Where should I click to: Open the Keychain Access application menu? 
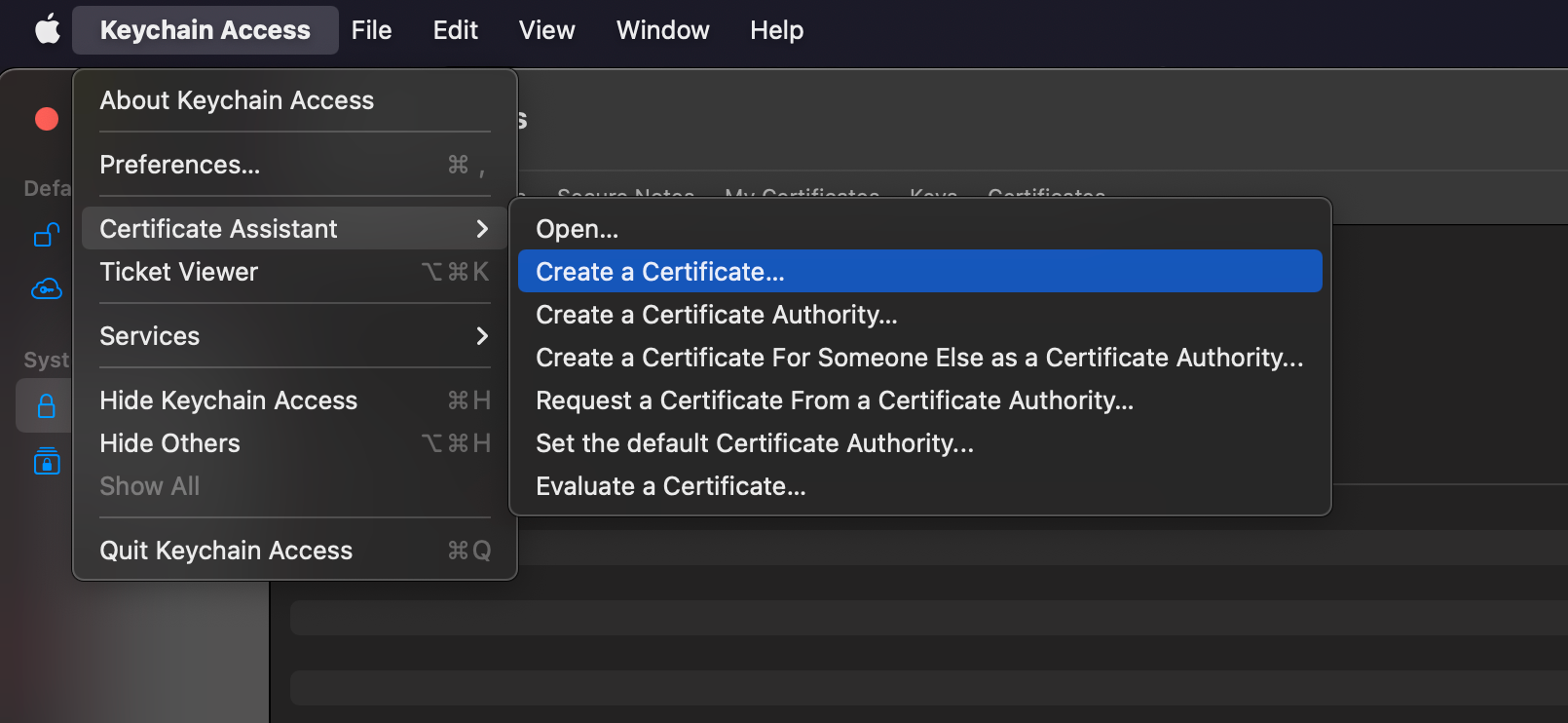click(x=205, y=30)
